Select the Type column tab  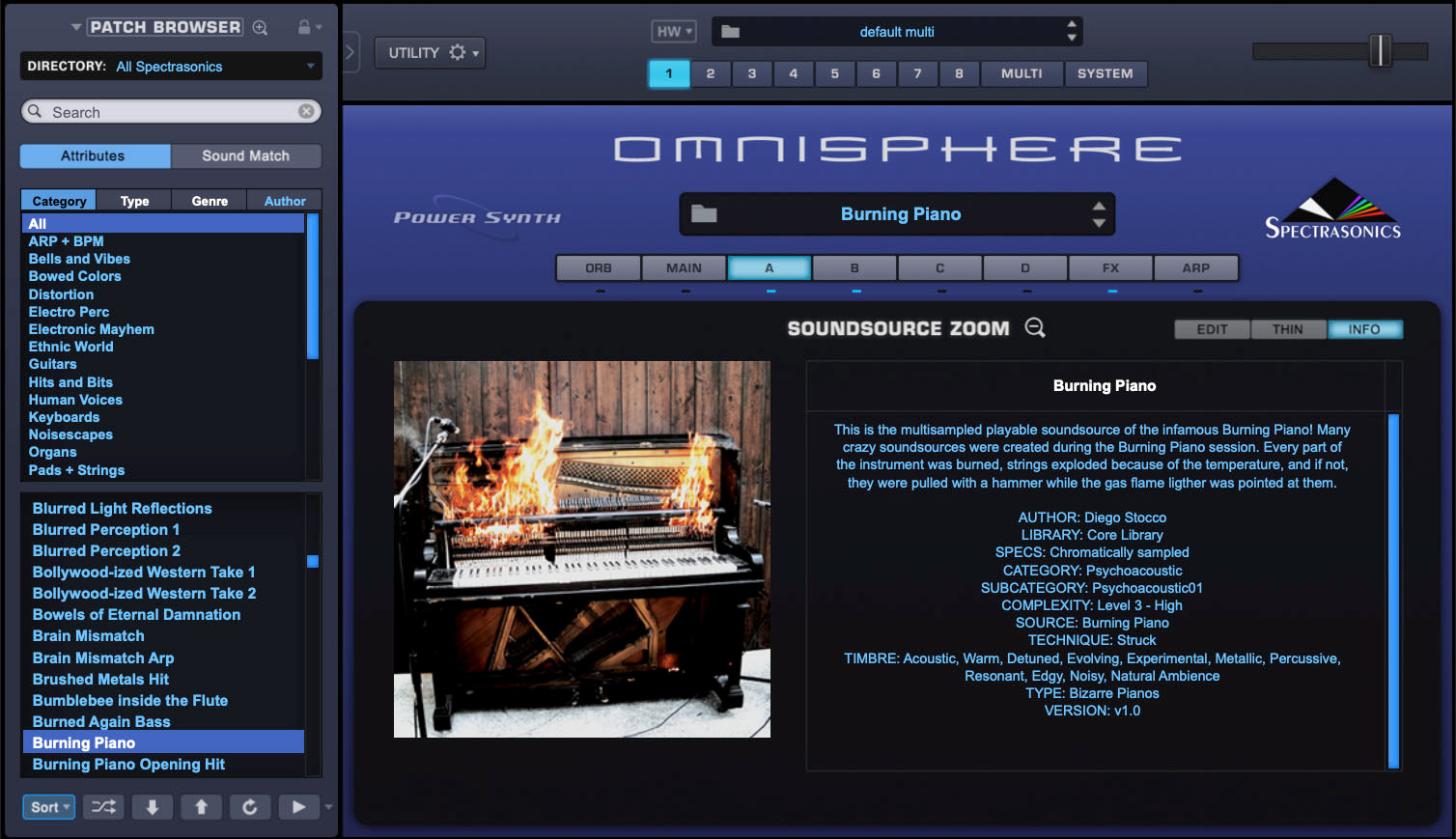click(x=134, y=201)
